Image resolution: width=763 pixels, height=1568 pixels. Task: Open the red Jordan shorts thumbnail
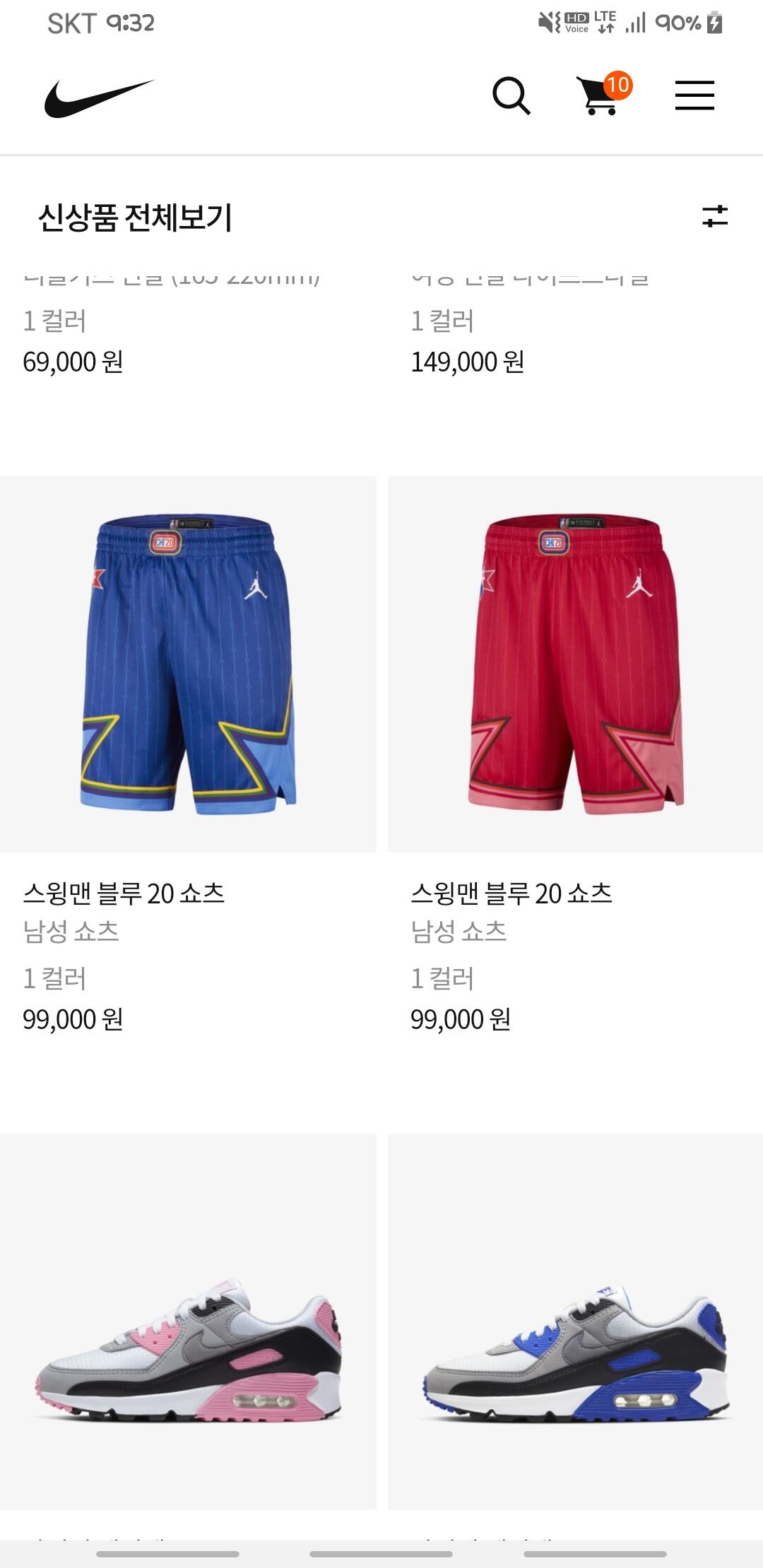575,664
